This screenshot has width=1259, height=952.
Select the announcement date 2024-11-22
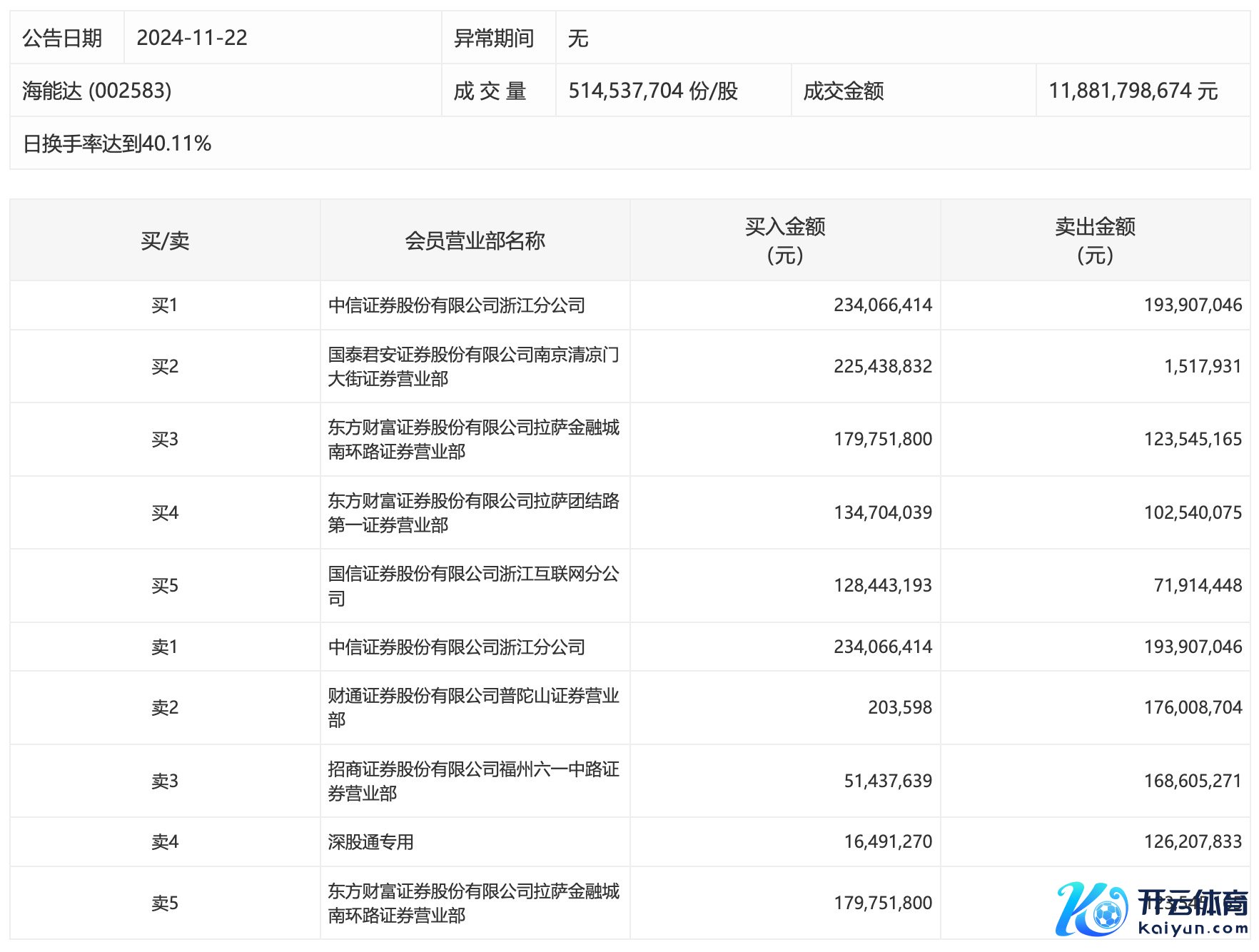[x=192, y=38]
